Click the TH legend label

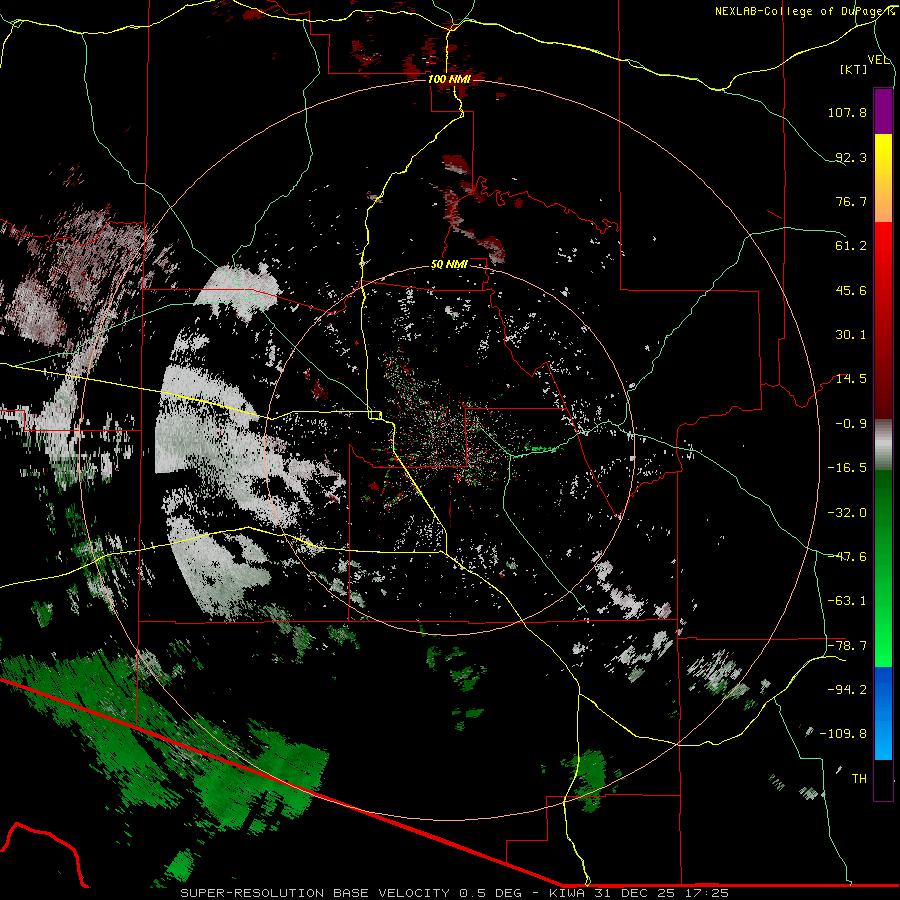tap(859, 779)
